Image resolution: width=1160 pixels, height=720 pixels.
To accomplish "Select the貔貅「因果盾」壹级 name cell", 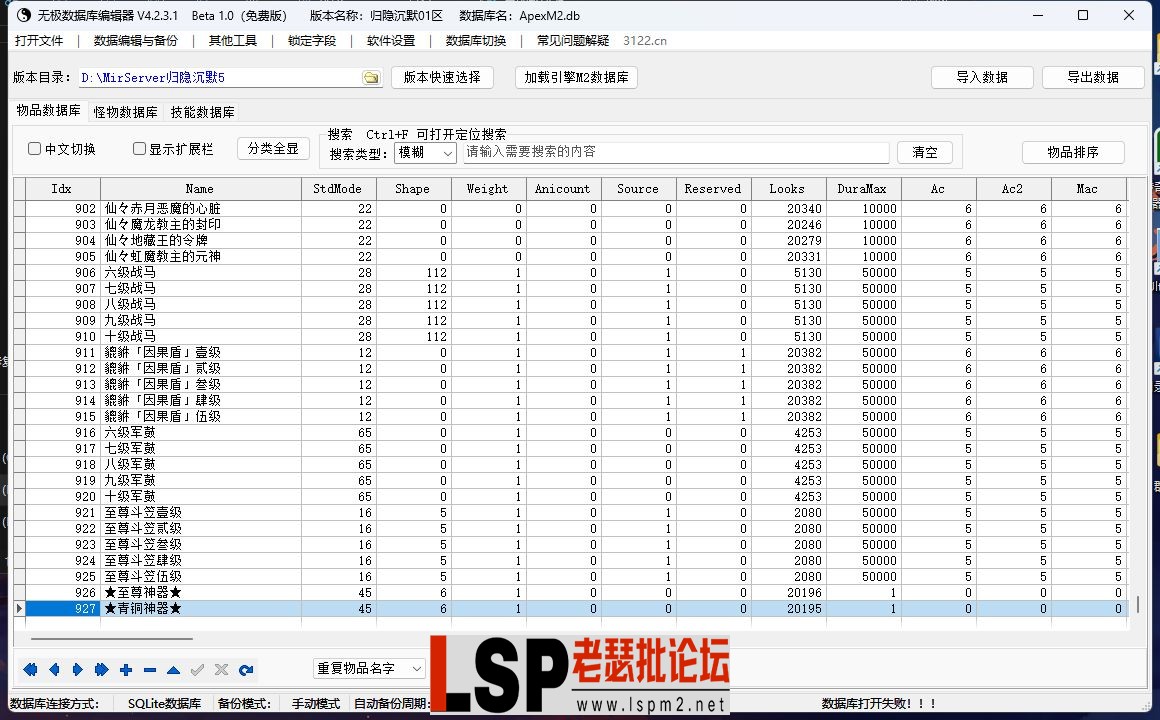I will pos(200,352).
